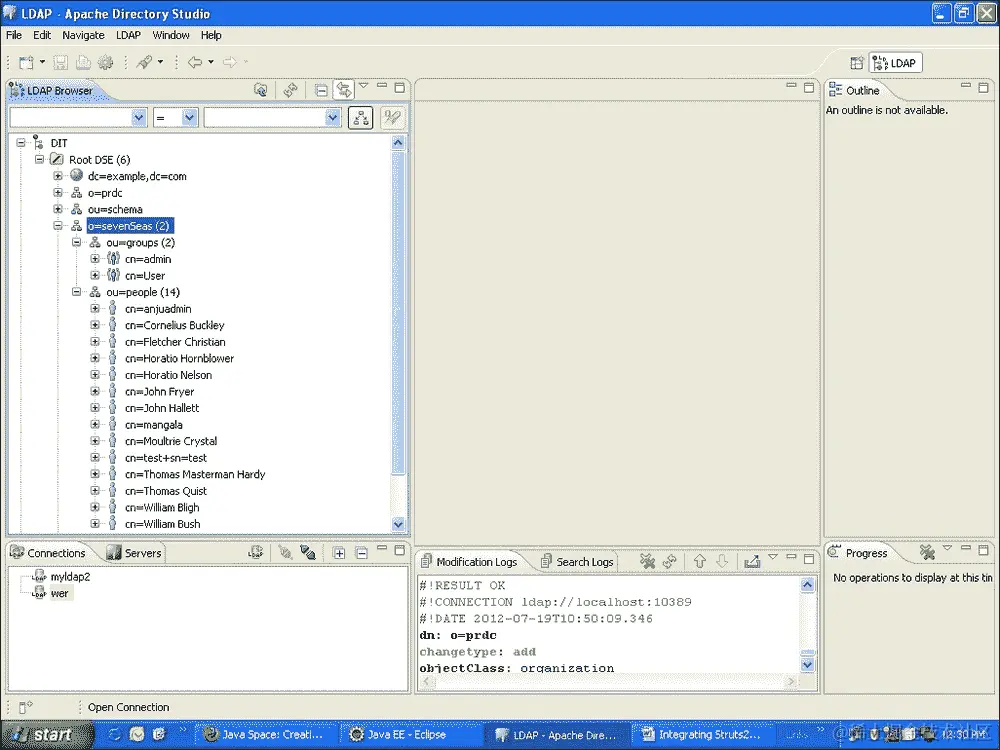Collapse the DIT tree node
Screen dimensions: 1000x750
(21, 143)
